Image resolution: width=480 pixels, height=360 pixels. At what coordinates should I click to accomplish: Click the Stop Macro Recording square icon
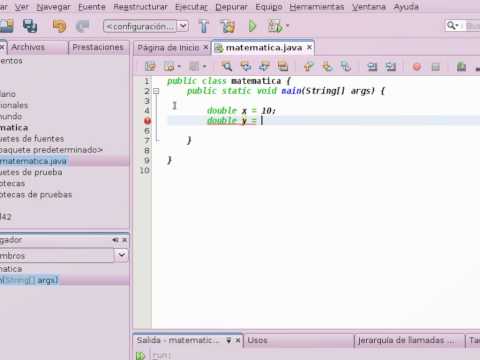(435, 67)
